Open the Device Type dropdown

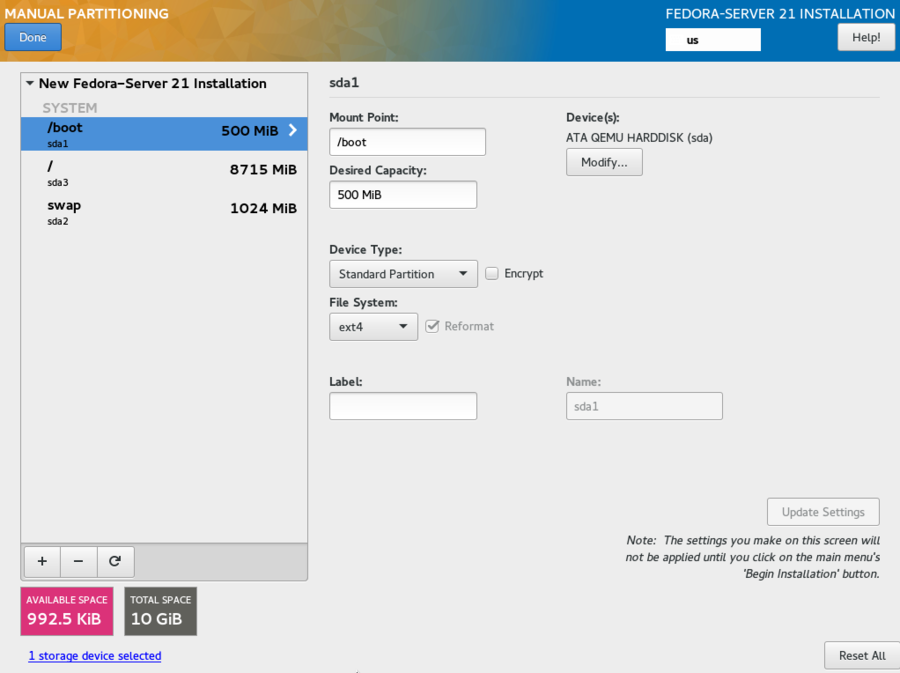tap(403, 273)
